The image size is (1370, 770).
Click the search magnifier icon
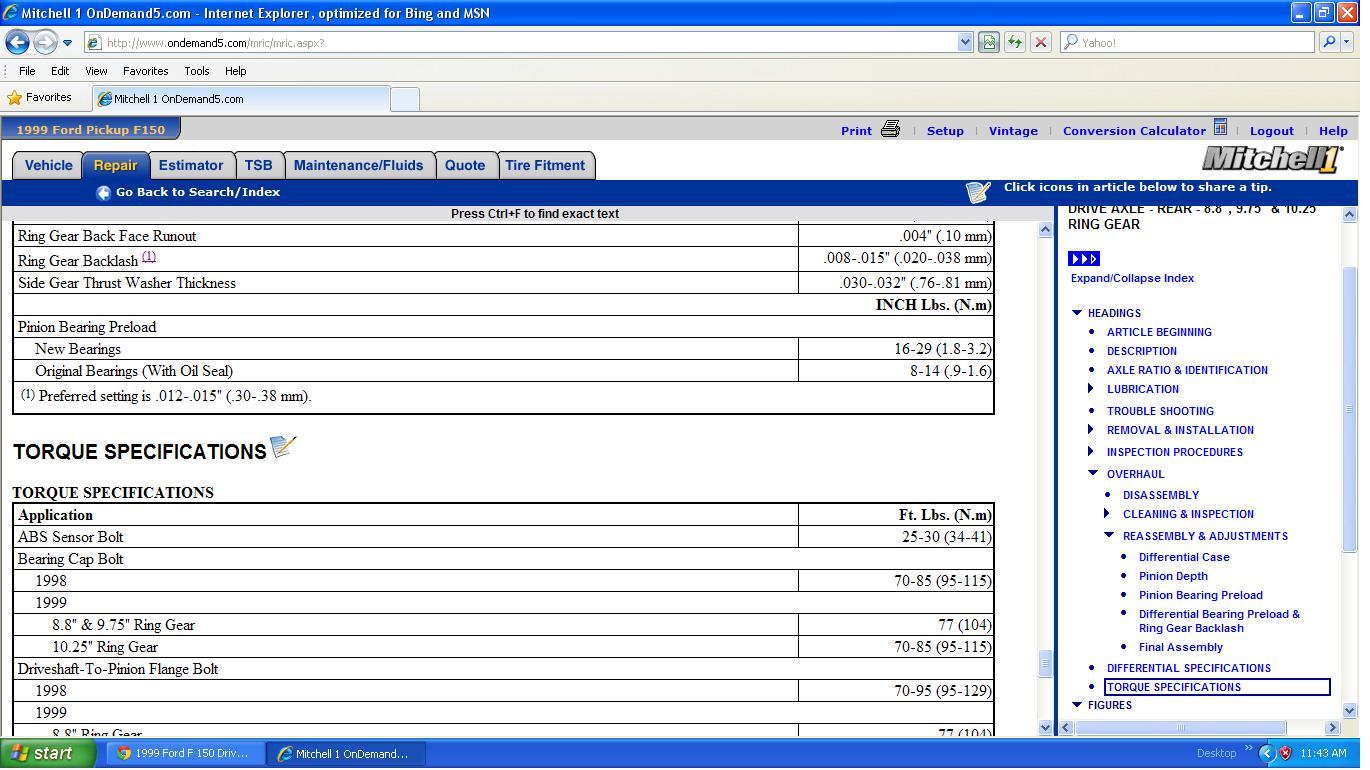pos(1329,43)
